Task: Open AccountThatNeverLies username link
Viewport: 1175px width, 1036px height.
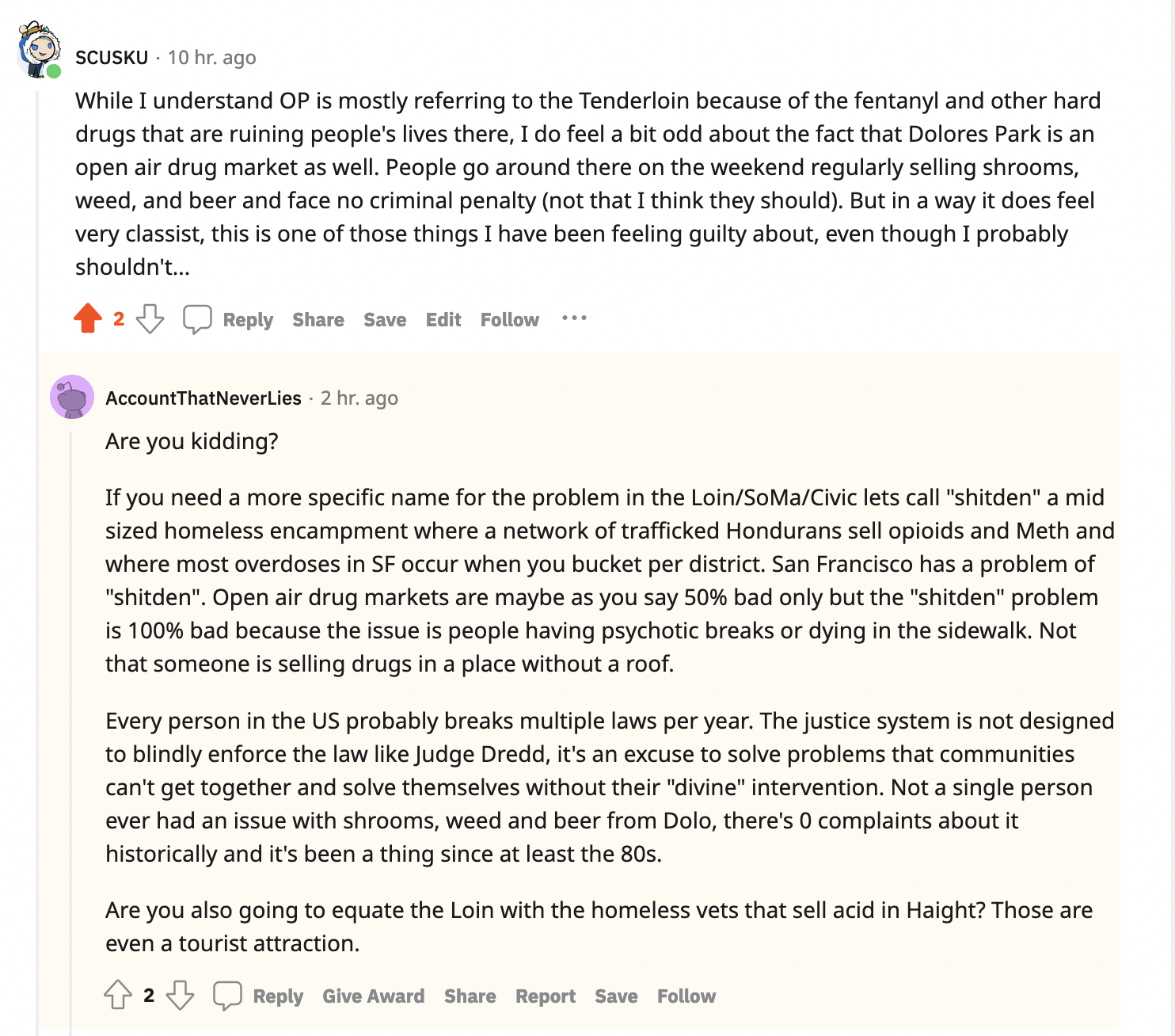Action: (x=203, y=398)
